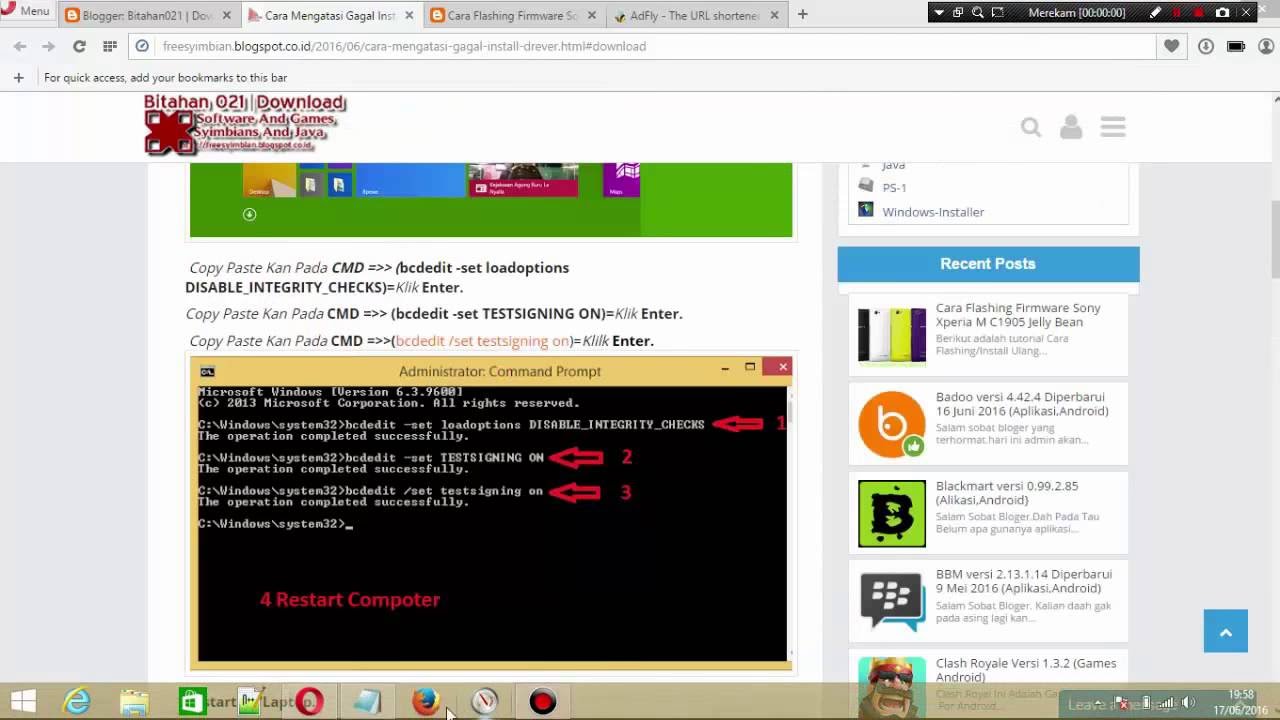This screenshot has height=720, width=1280.
Task: Click the blog user profile icon
Action: coord(1071,127)
